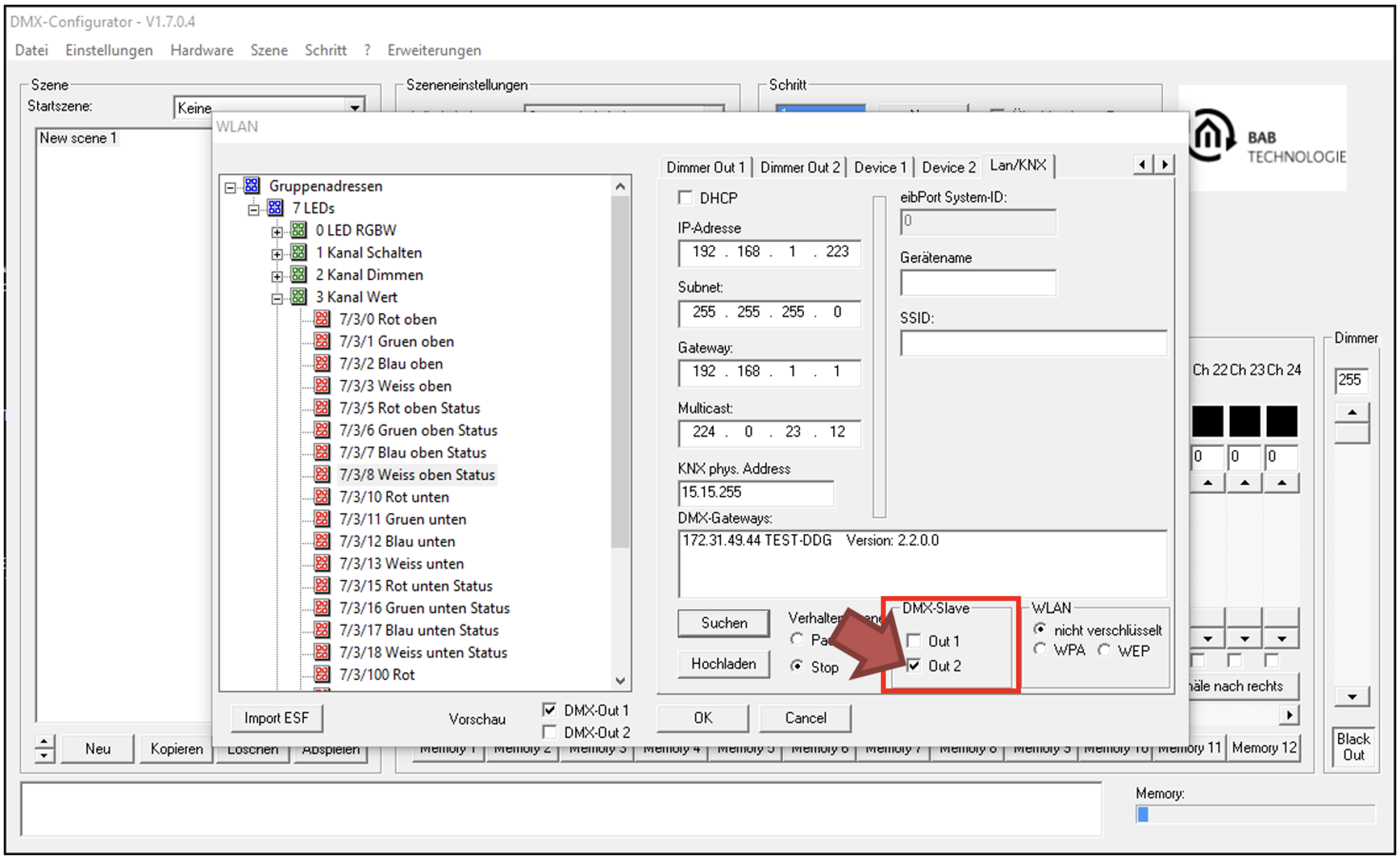Collapse the 3 Kanal Wert node
The height and width of the screenshot is (858, 1400).
[x=277, y=299]
